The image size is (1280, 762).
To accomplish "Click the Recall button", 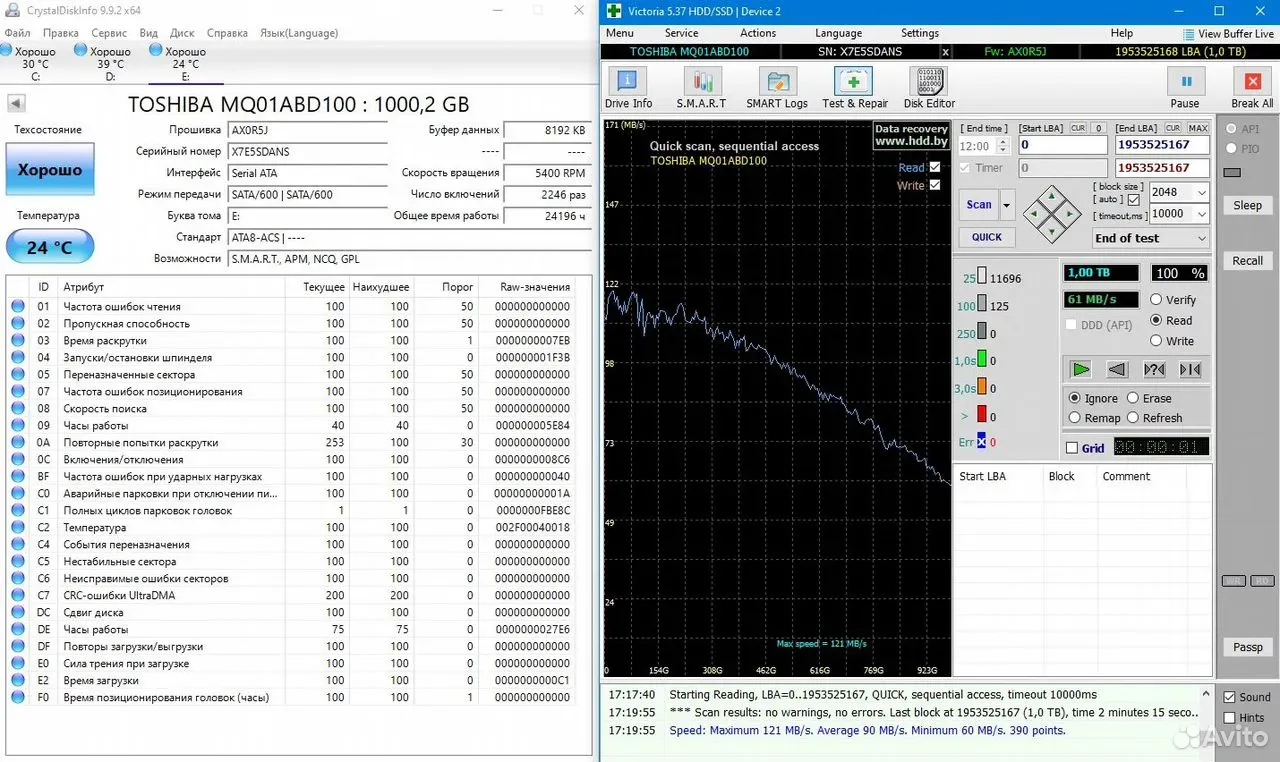I will click(x=1247, y=261).
